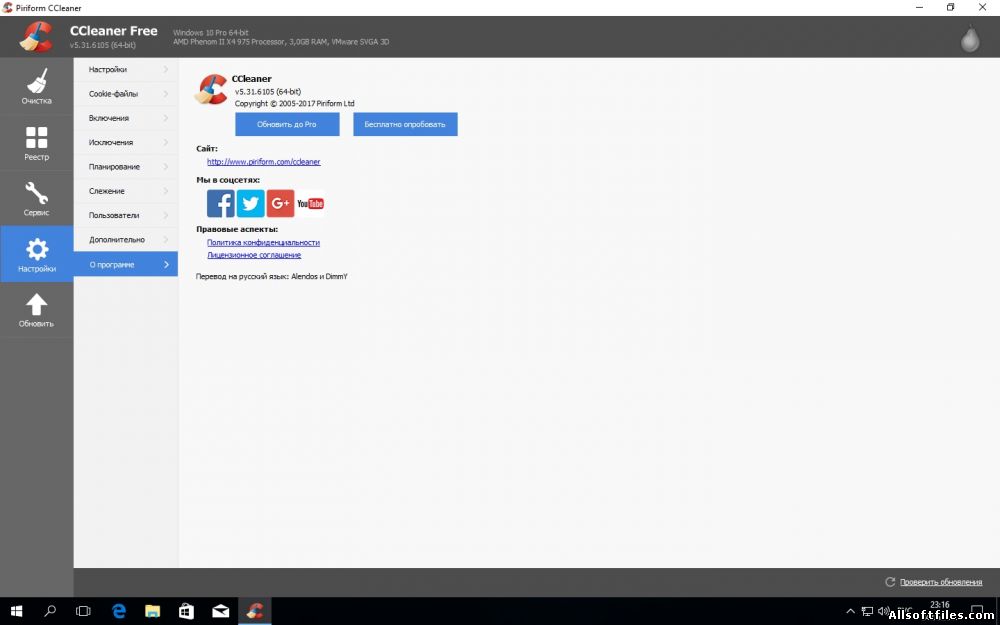Screen dimensions: 1000x625
Task: Click the CCleaner logo in About panel
Action: 211,89
